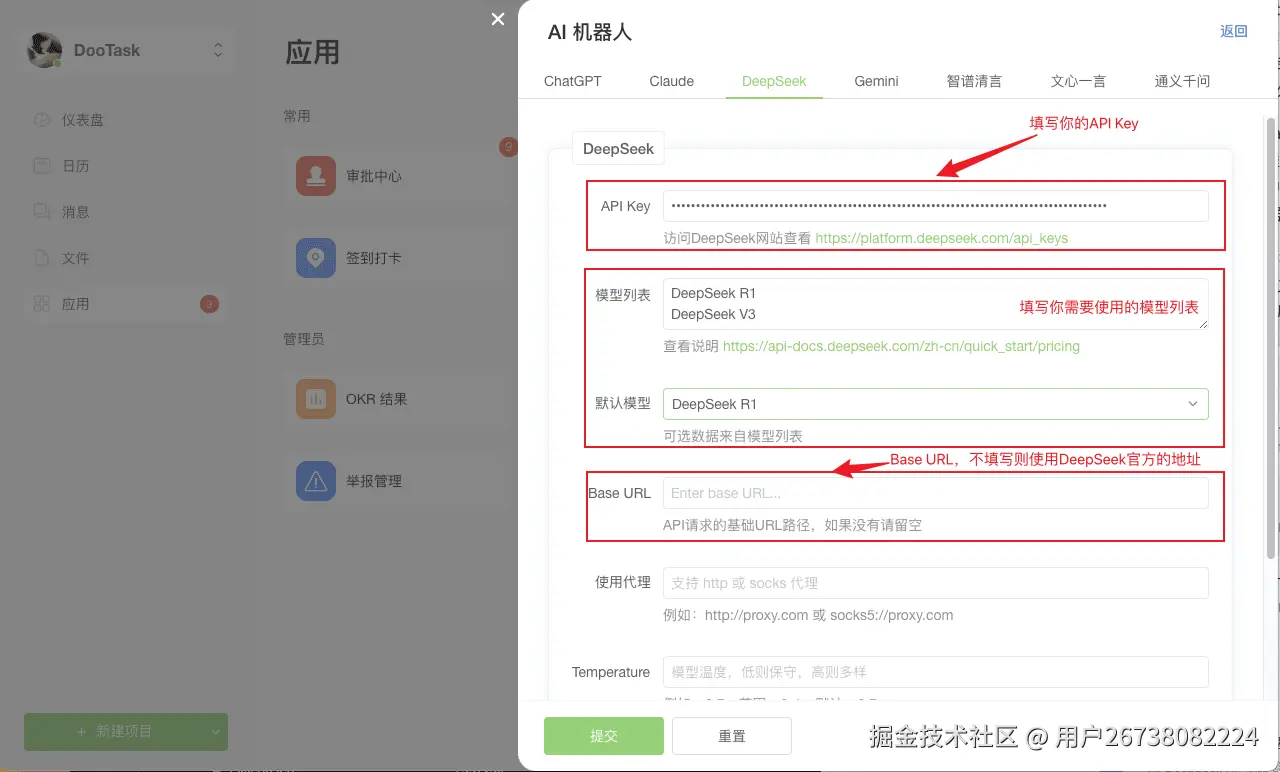Click the DeepSeek V3 line in model list
Image resolution: width=1280 pixels, height=772 pixels.
point(713,314)
